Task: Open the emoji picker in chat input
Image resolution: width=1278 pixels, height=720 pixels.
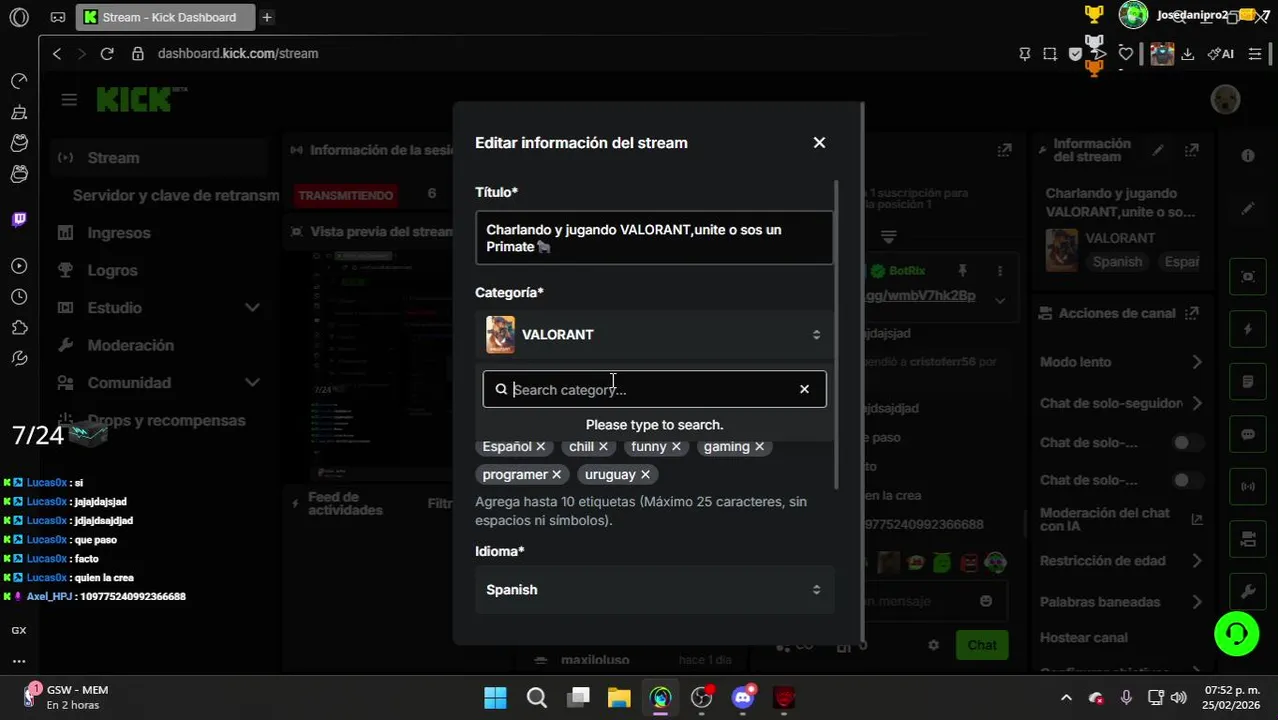Action: (x=986, y=601)
